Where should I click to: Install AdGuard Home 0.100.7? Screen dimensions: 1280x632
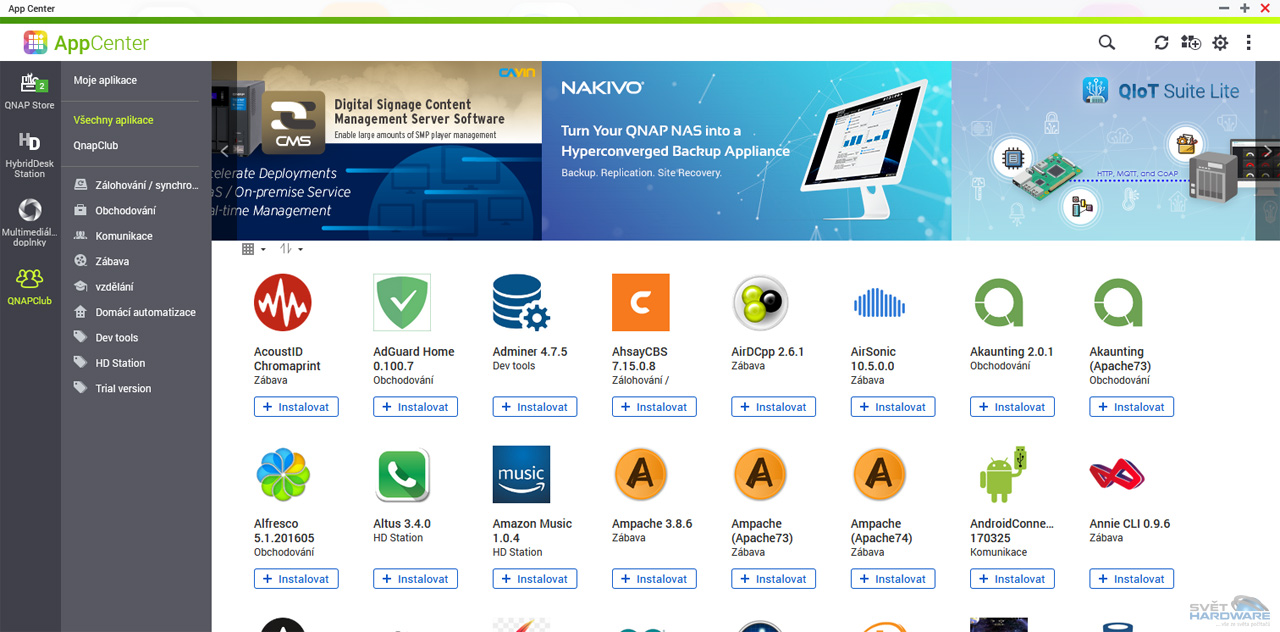click(415, 407)
